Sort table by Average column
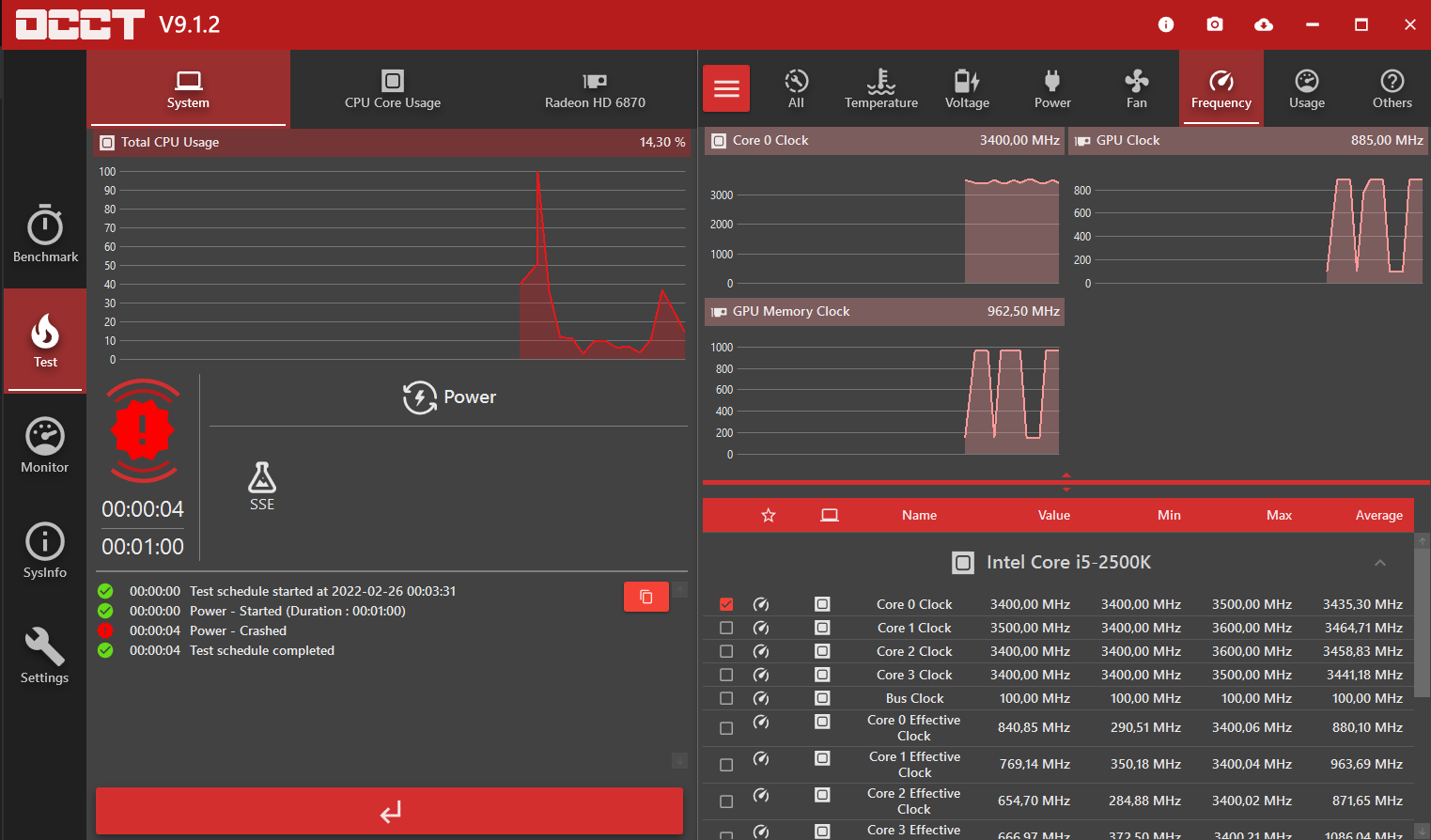The height and width of the screenshot is (840, 1431). pos(1378,515)
